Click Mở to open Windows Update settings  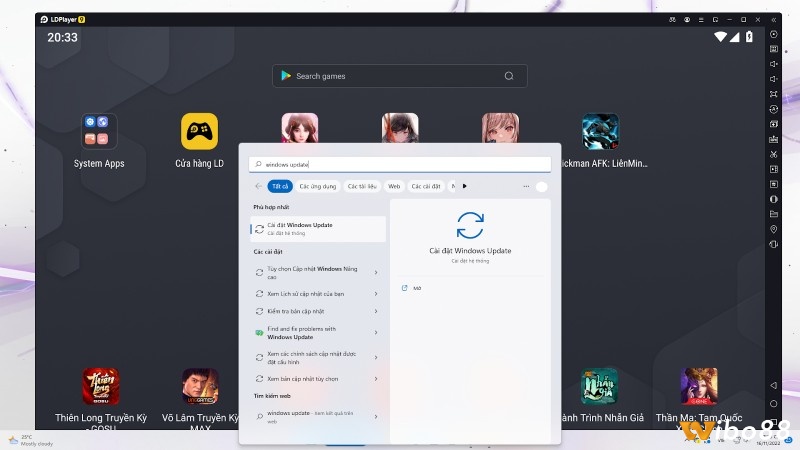[417, 288]
